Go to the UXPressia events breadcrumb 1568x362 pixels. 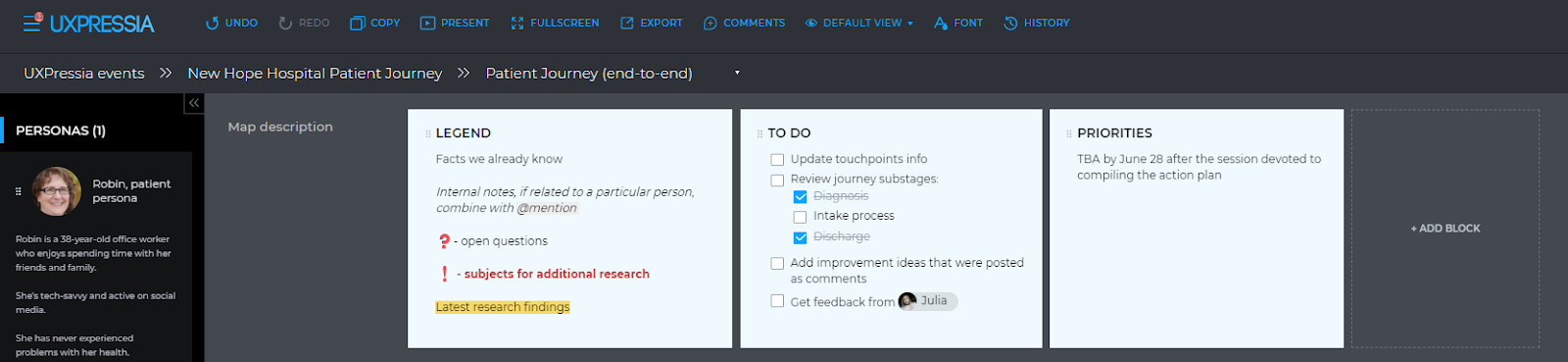84,74
